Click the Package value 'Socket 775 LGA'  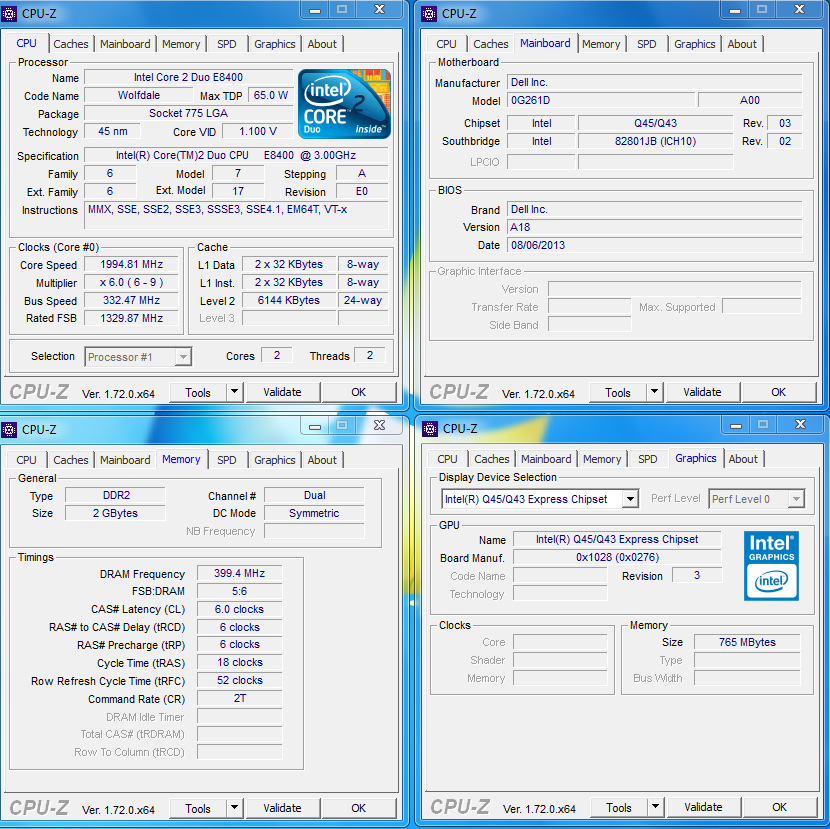pyautogui.click(x=188, y=113)
